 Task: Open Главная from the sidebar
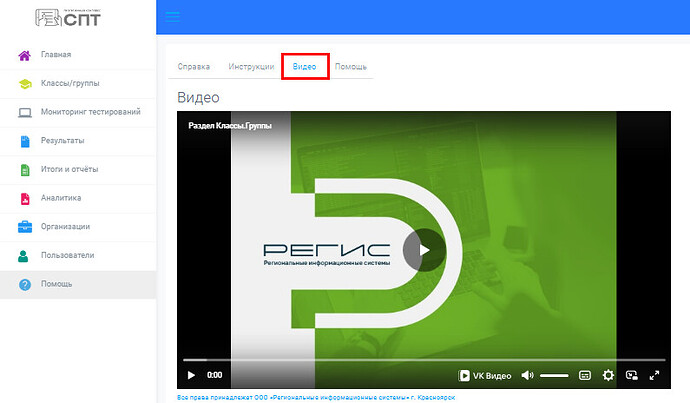[x=55, y=54]
